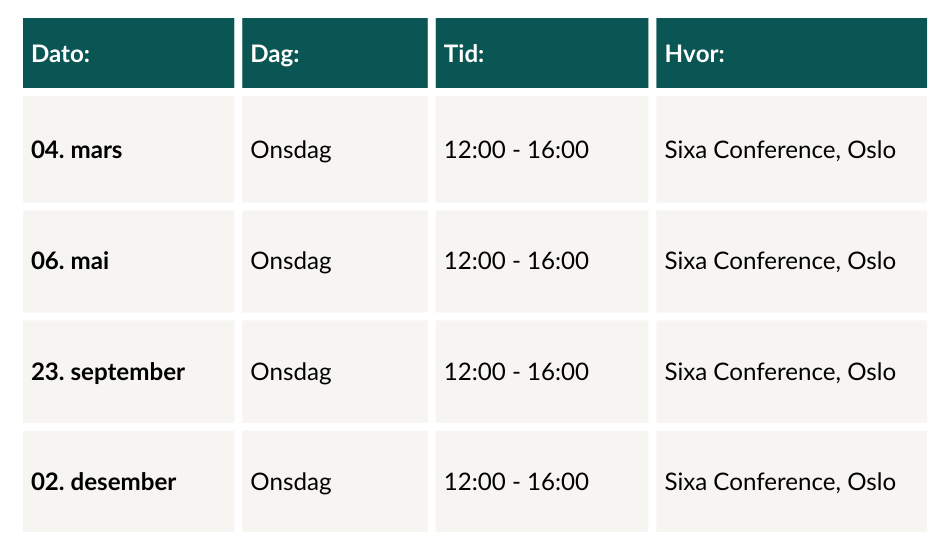The image size is (950, 550).
Task: Select the 06. mai date cell
Action: tap(128, 262)
